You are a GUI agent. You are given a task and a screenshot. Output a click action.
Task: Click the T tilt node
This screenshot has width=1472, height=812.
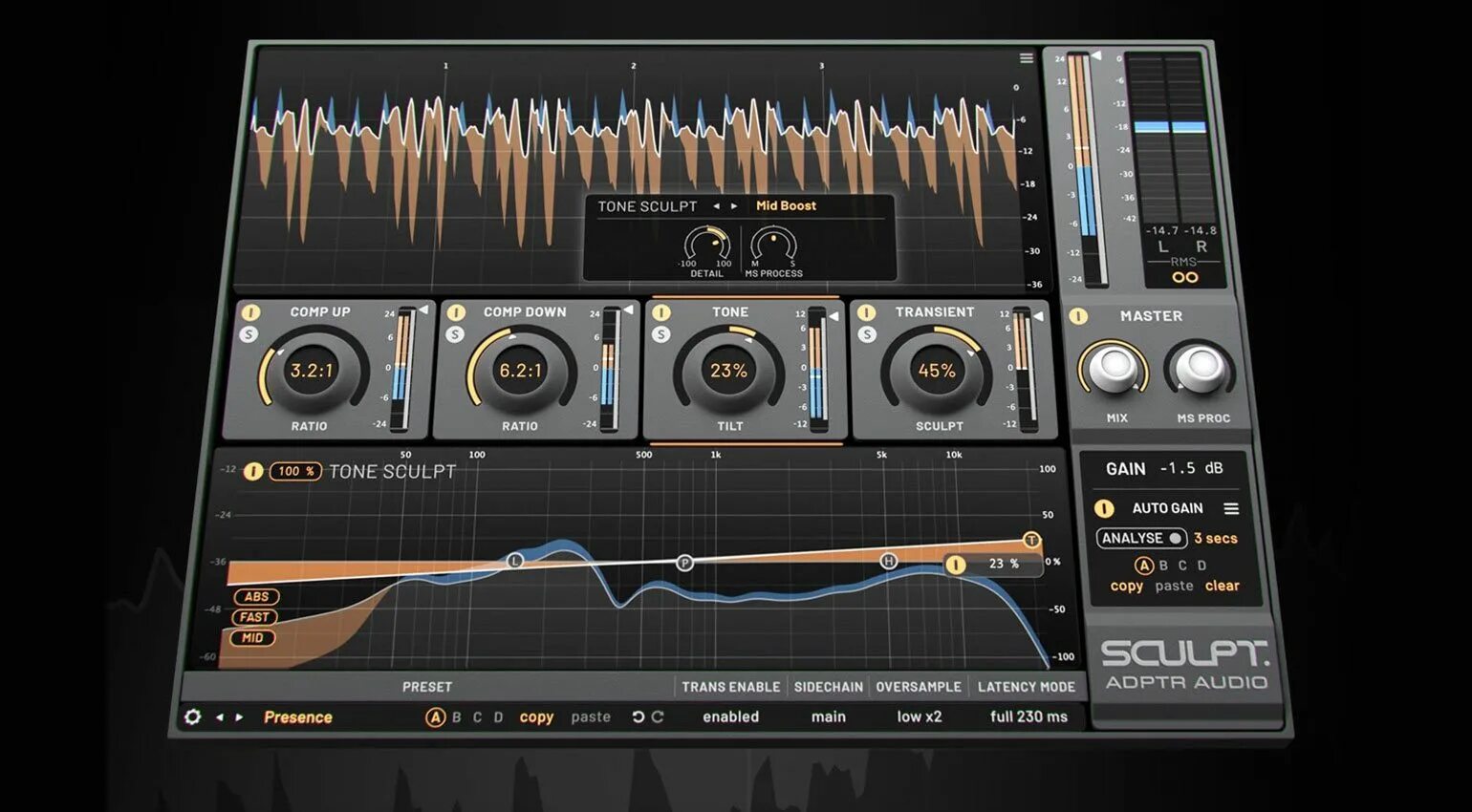(x=1031, y=540)
